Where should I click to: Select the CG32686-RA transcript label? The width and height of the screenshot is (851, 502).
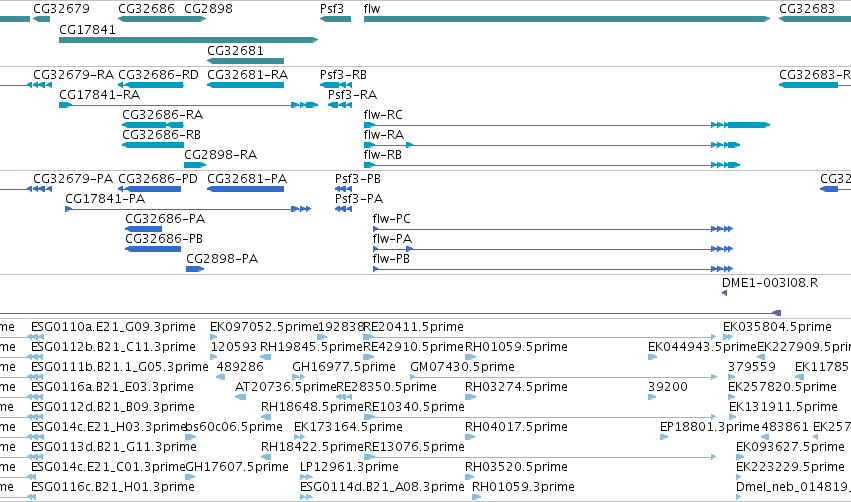pos(162,115)
